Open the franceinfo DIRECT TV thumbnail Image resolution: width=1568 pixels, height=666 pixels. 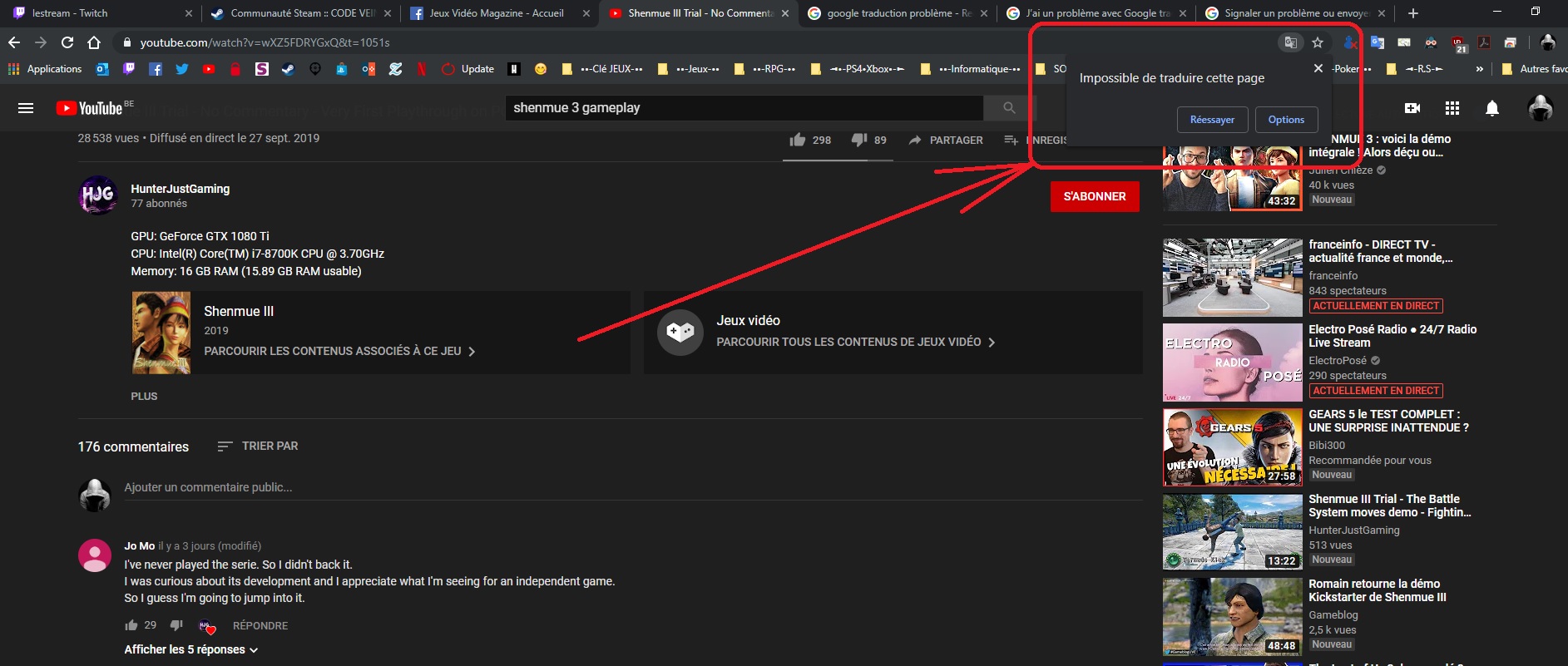pos(1233,278)
